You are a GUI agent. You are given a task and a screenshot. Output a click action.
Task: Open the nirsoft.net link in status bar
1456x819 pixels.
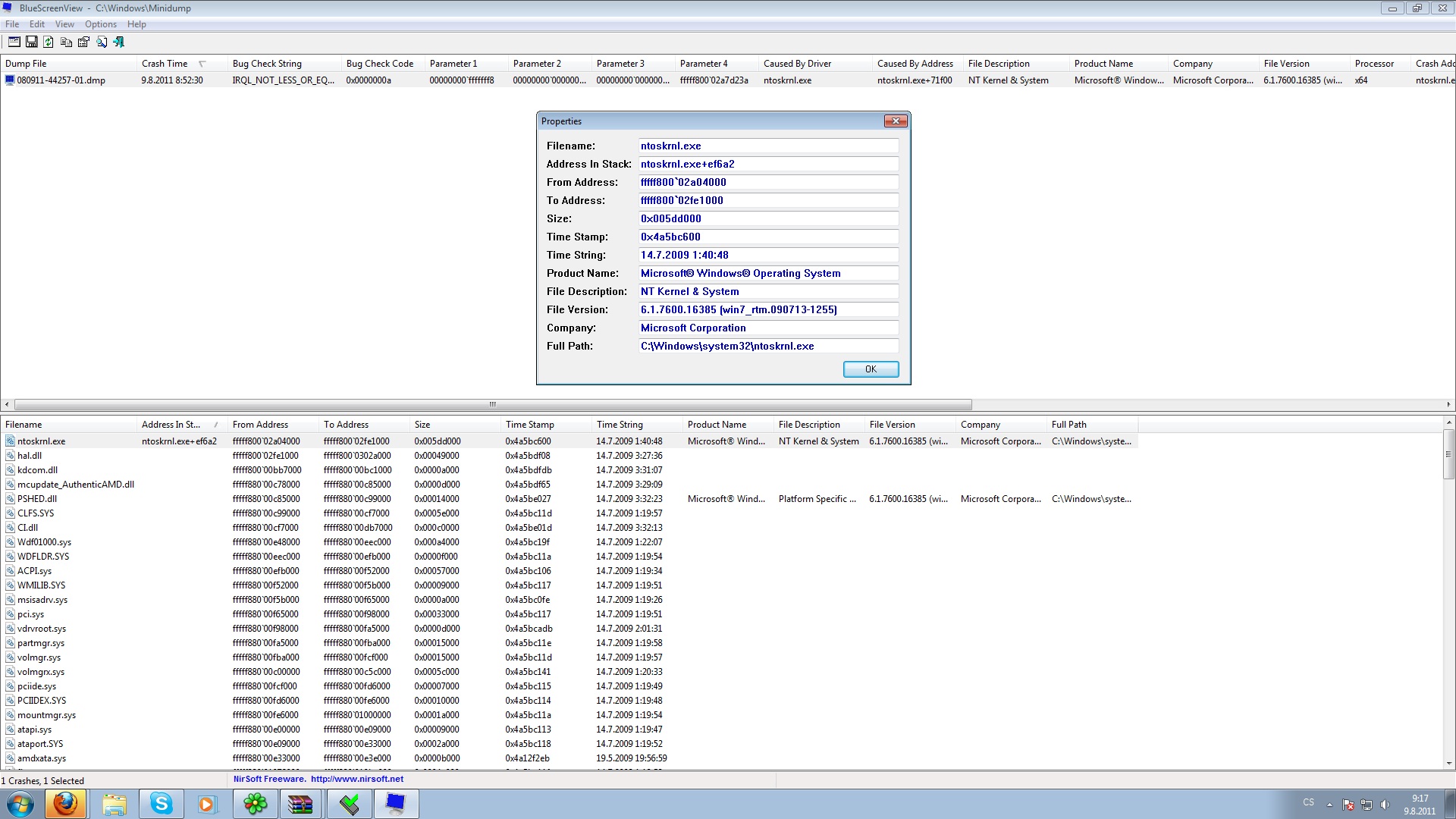tap(356, 779)
